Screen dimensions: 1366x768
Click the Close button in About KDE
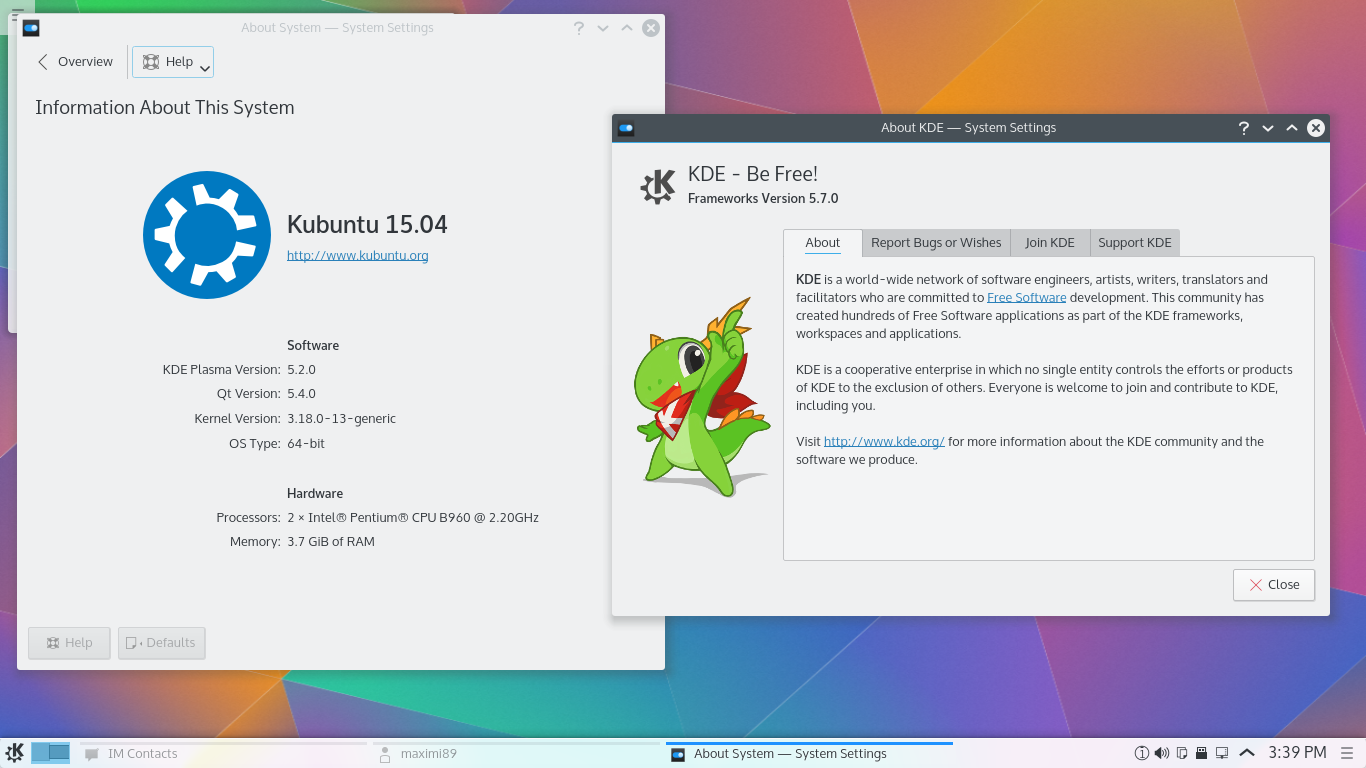pos(1274,585)
